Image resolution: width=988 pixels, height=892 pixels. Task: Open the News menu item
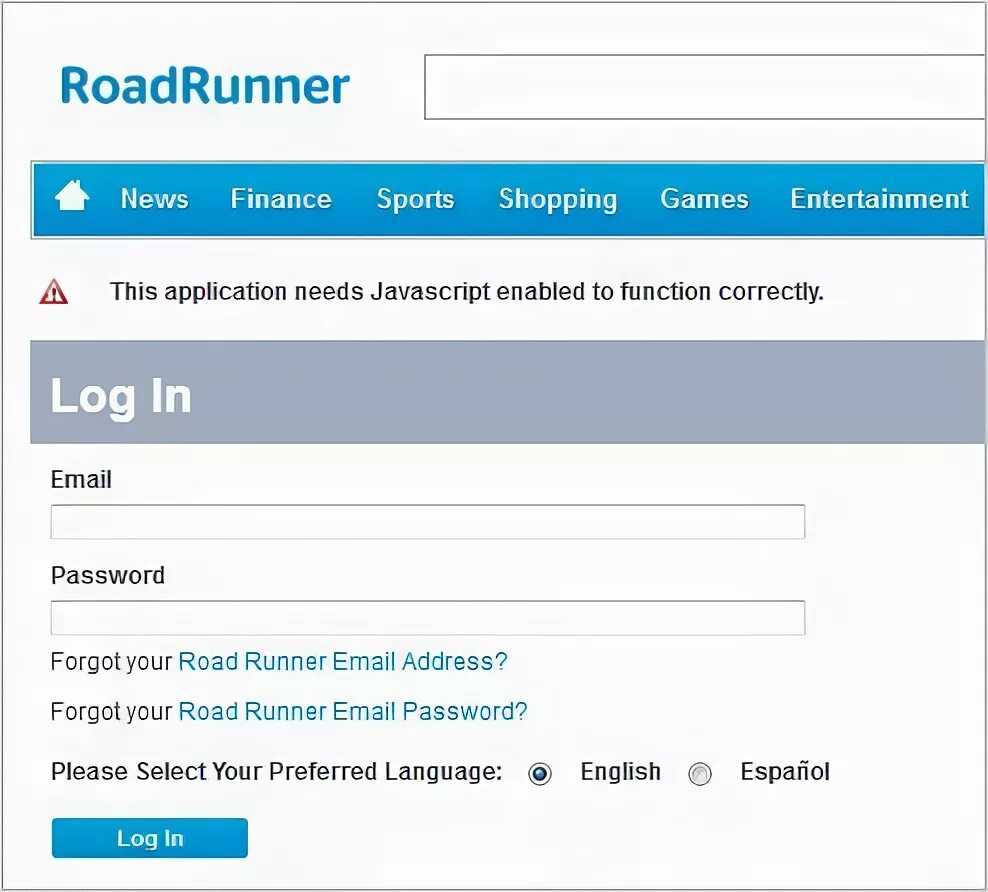[154, 199]
